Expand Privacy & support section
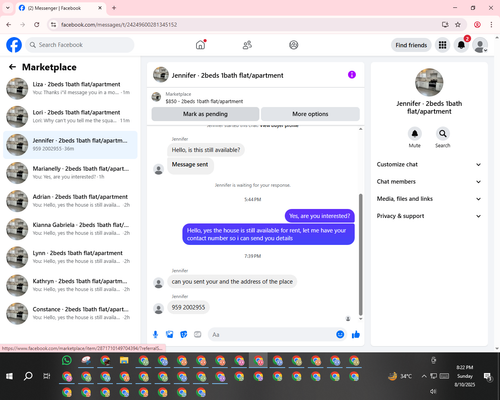The image size is (500, 400). (429, 216)
